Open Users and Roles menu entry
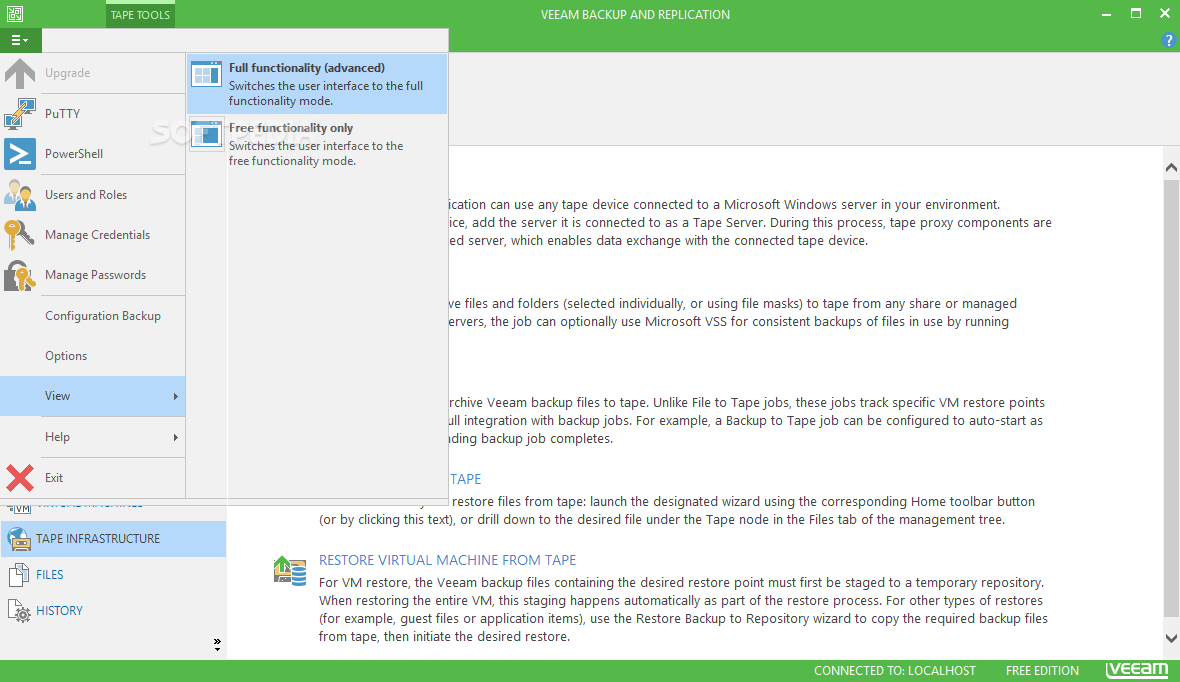The image size is (1180, 682). pos(93,194)
